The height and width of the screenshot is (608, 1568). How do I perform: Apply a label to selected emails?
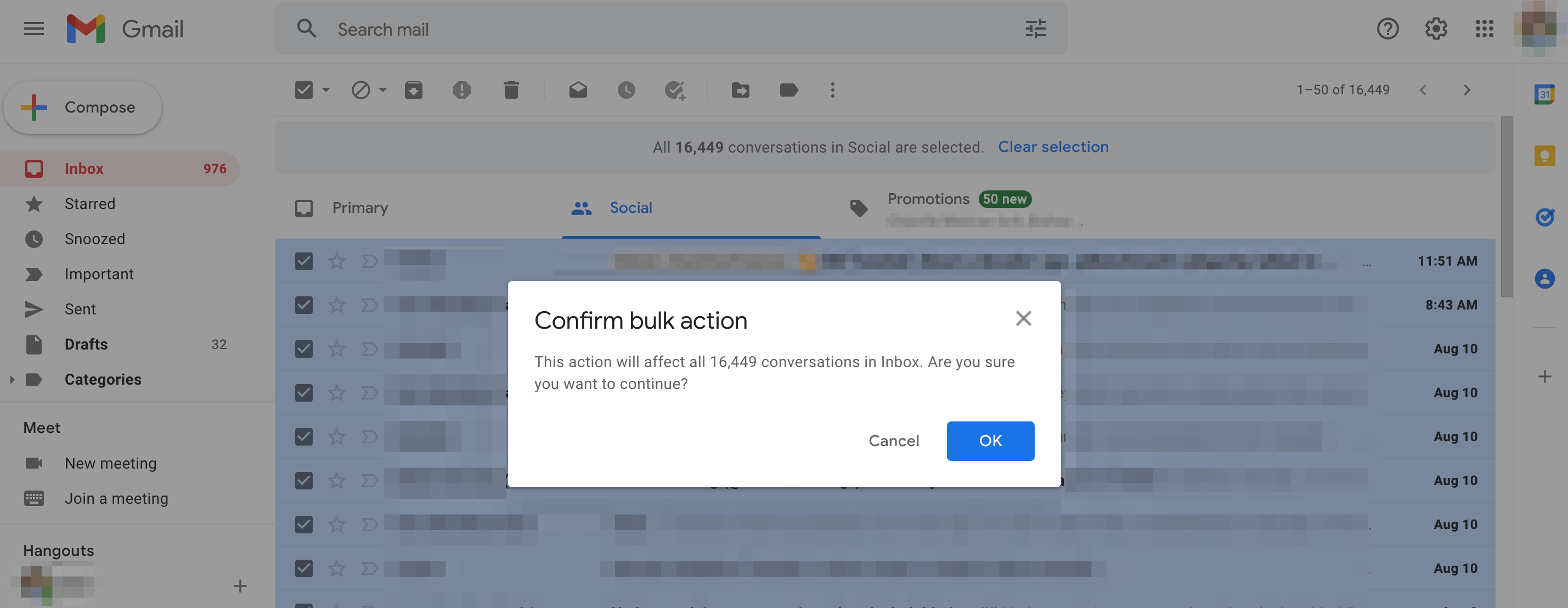pos(789,89)
